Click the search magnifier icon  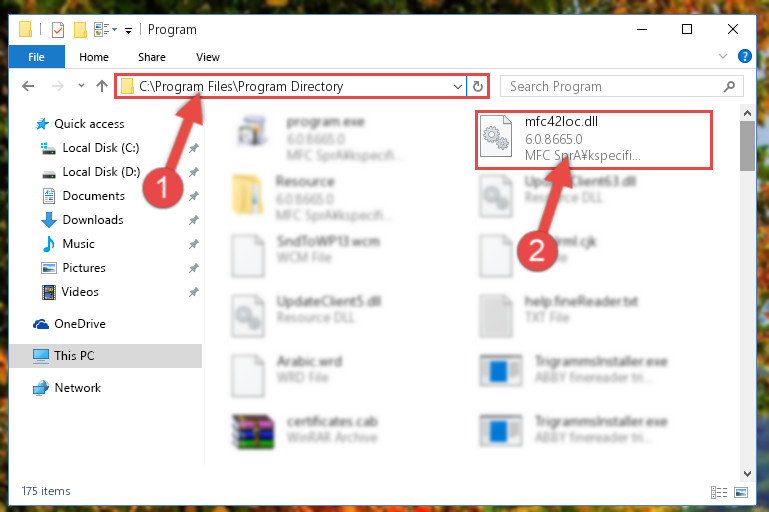(x=729, y=86)
